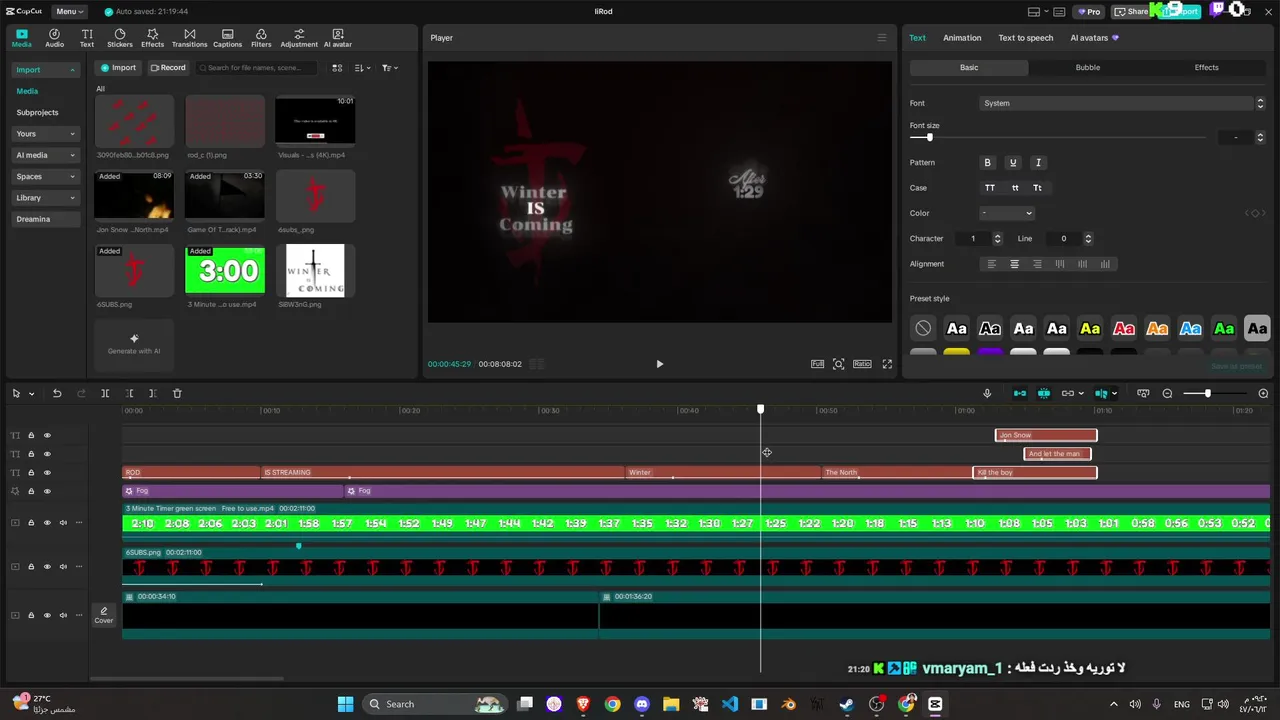
Task: Open the Stickers panel
Action: point(120,38)
